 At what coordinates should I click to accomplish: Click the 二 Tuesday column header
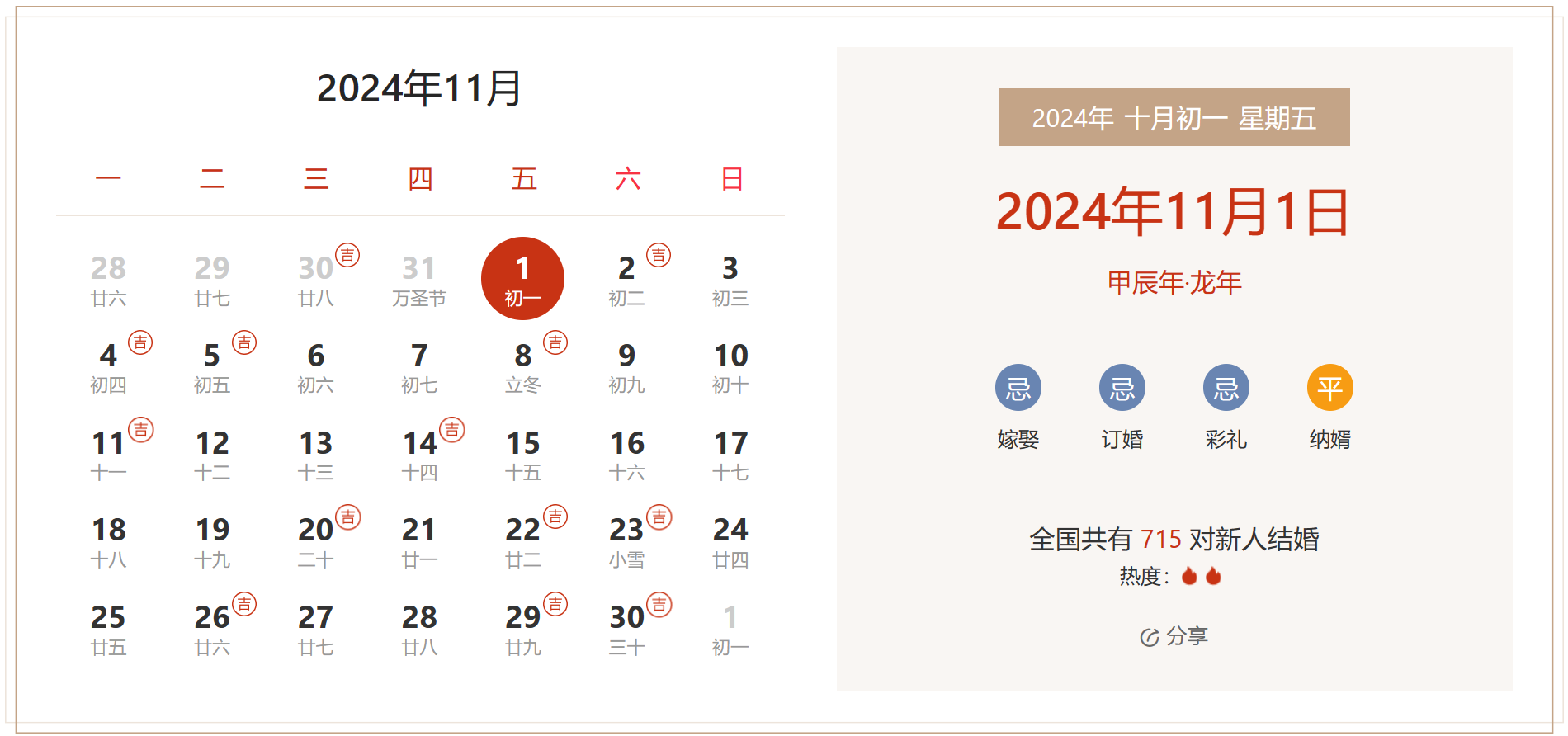pyautogui.click(x=212, y=178)
